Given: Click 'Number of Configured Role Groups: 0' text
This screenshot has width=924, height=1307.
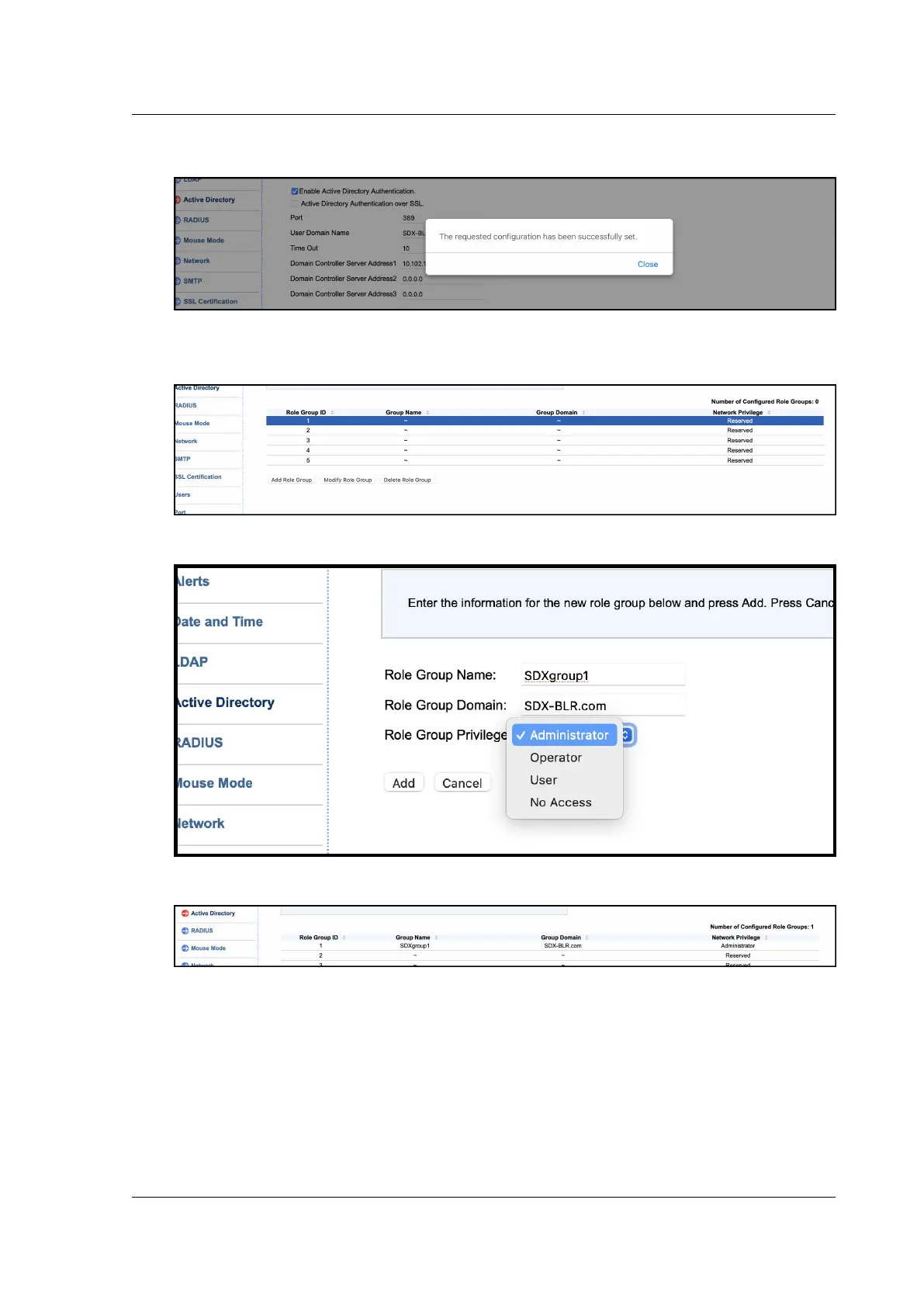Looking at the screenshot, I should pos(765,402).
